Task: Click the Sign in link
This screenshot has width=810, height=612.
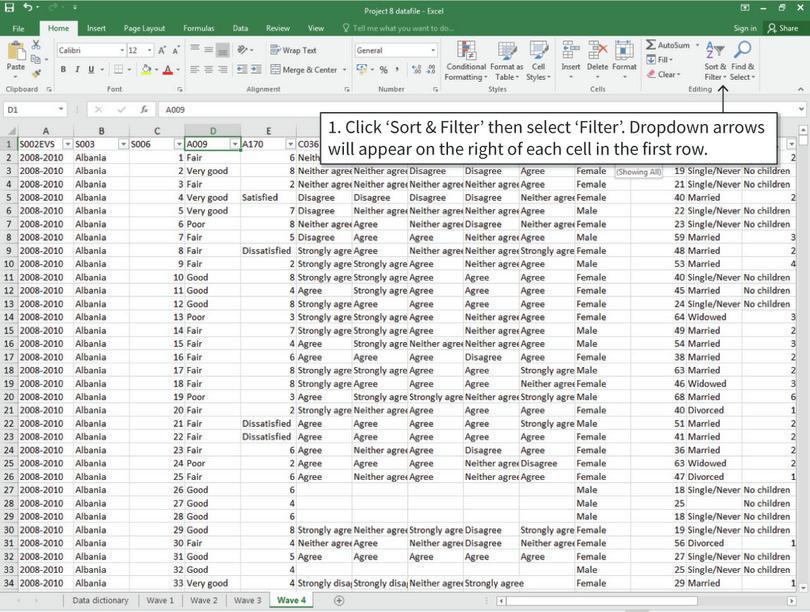Action: 745,27
